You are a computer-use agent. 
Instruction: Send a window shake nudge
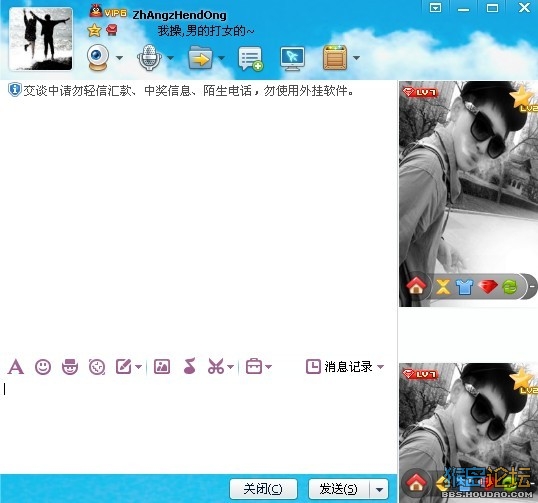(x=97, y=367)
